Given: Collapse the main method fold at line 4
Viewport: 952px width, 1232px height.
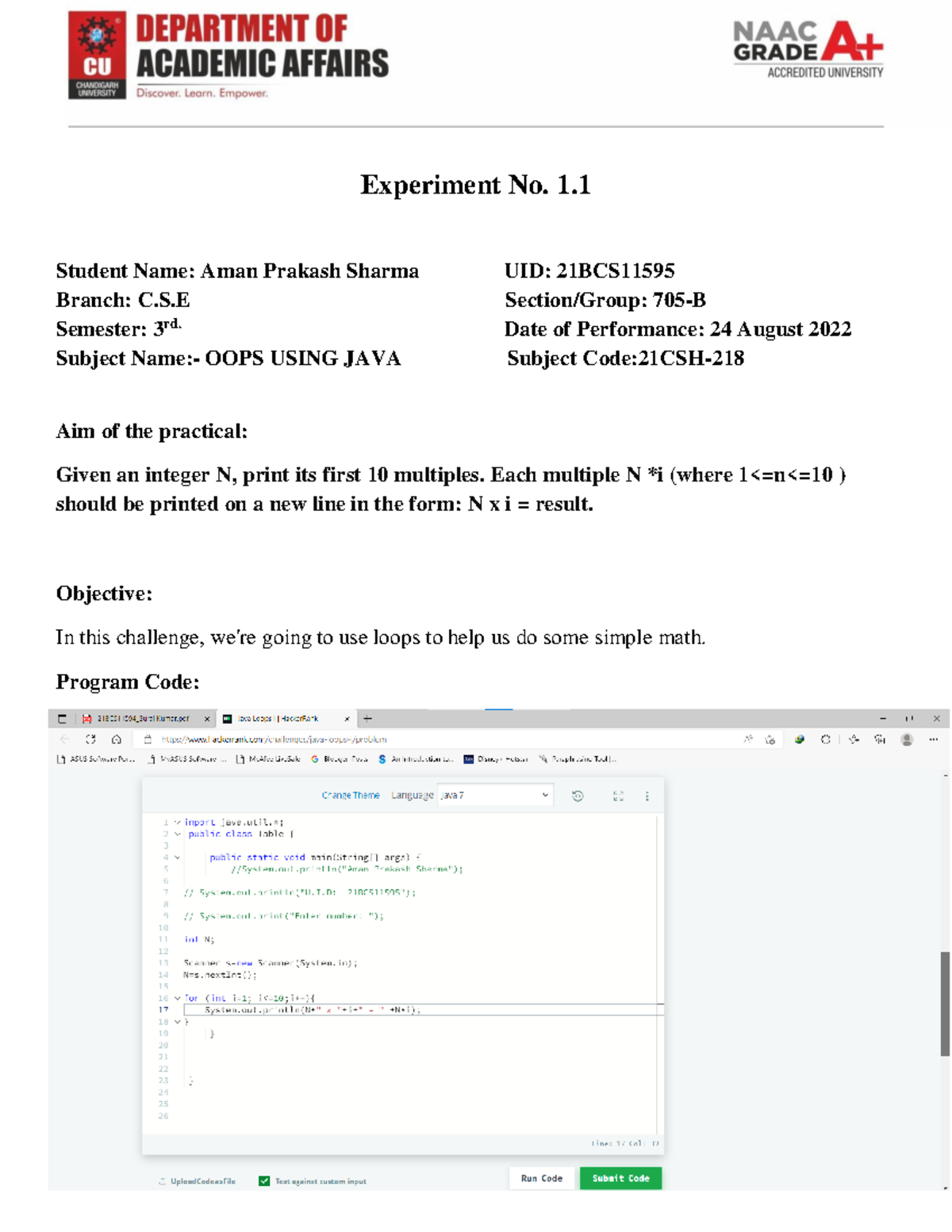Looking at the screenshot, I should [x=176, y=858].
